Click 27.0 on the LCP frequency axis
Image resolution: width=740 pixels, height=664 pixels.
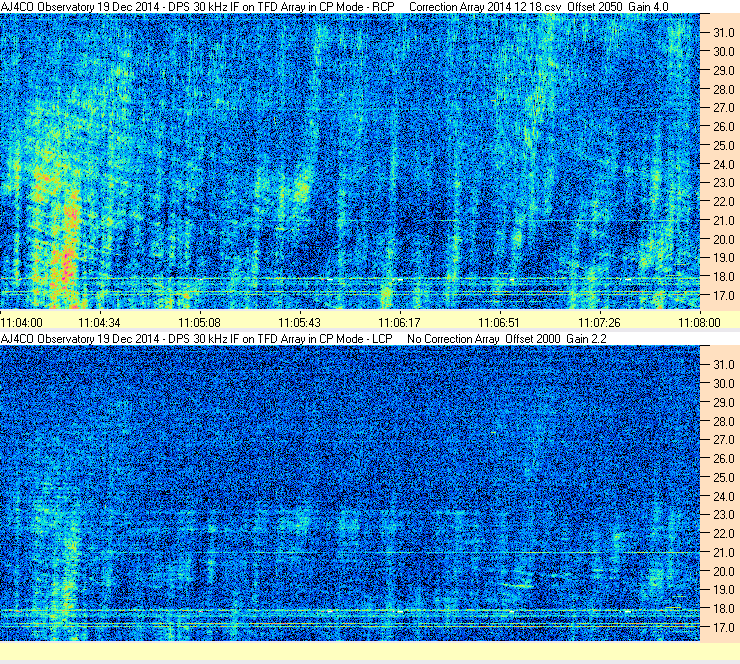[723, 440]
